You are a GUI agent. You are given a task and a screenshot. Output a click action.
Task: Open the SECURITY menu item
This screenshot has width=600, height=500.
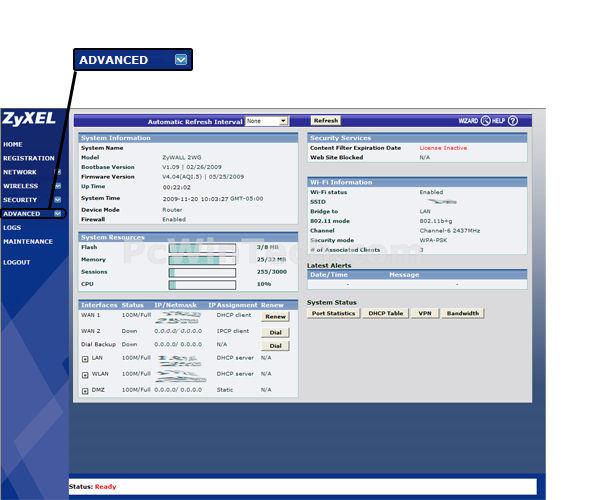[20, 200]
